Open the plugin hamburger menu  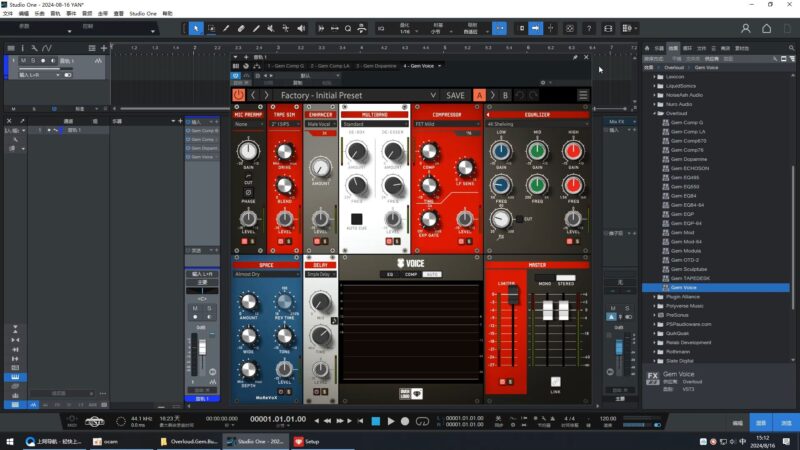pyautogui.click(x=583, y=95)
